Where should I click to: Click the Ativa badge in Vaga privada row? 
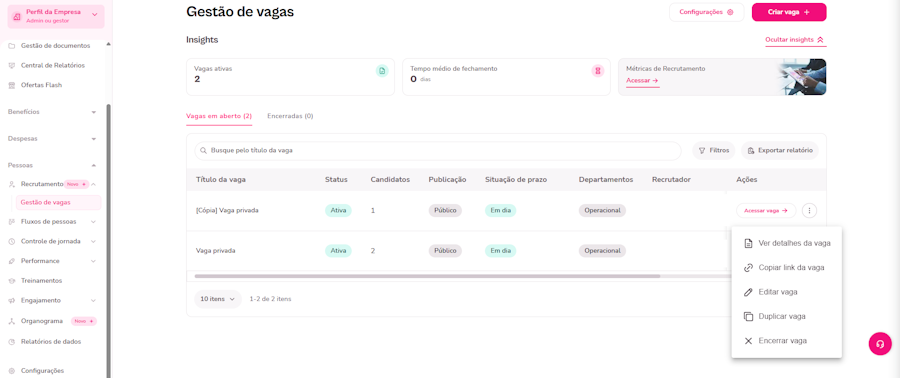pos(338,251)
